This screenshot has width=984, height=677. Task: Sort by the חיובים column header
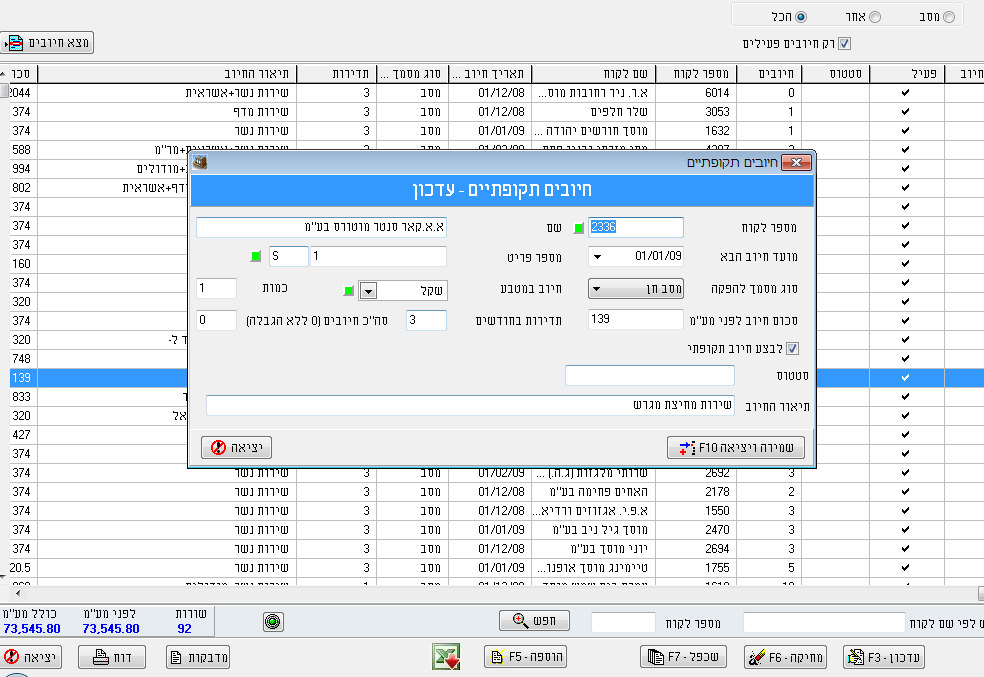[x=769, y=74]
